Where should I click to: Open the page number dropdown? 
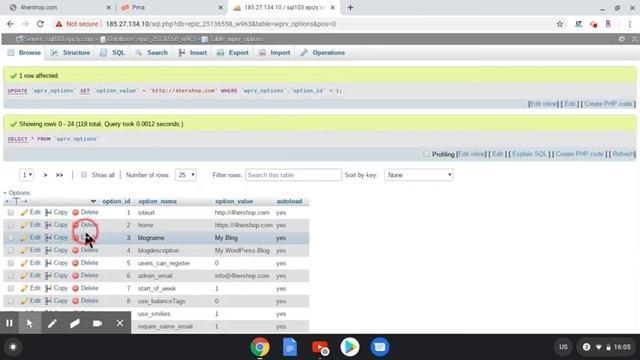click(27, 175)
